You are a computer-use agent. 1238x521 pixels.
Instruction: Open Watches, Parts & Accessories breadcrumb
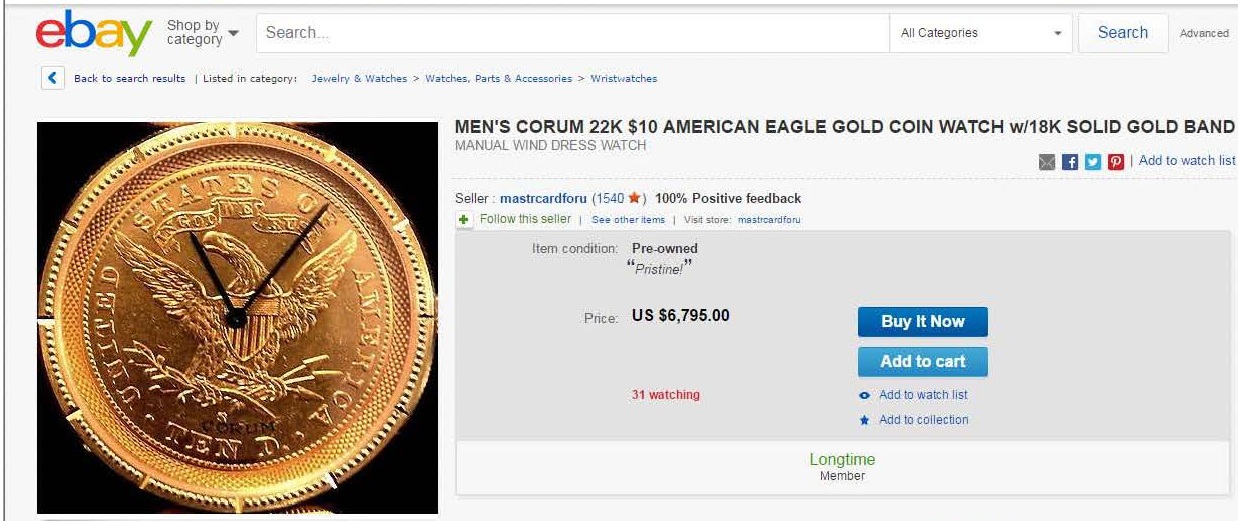coord(498,78)
